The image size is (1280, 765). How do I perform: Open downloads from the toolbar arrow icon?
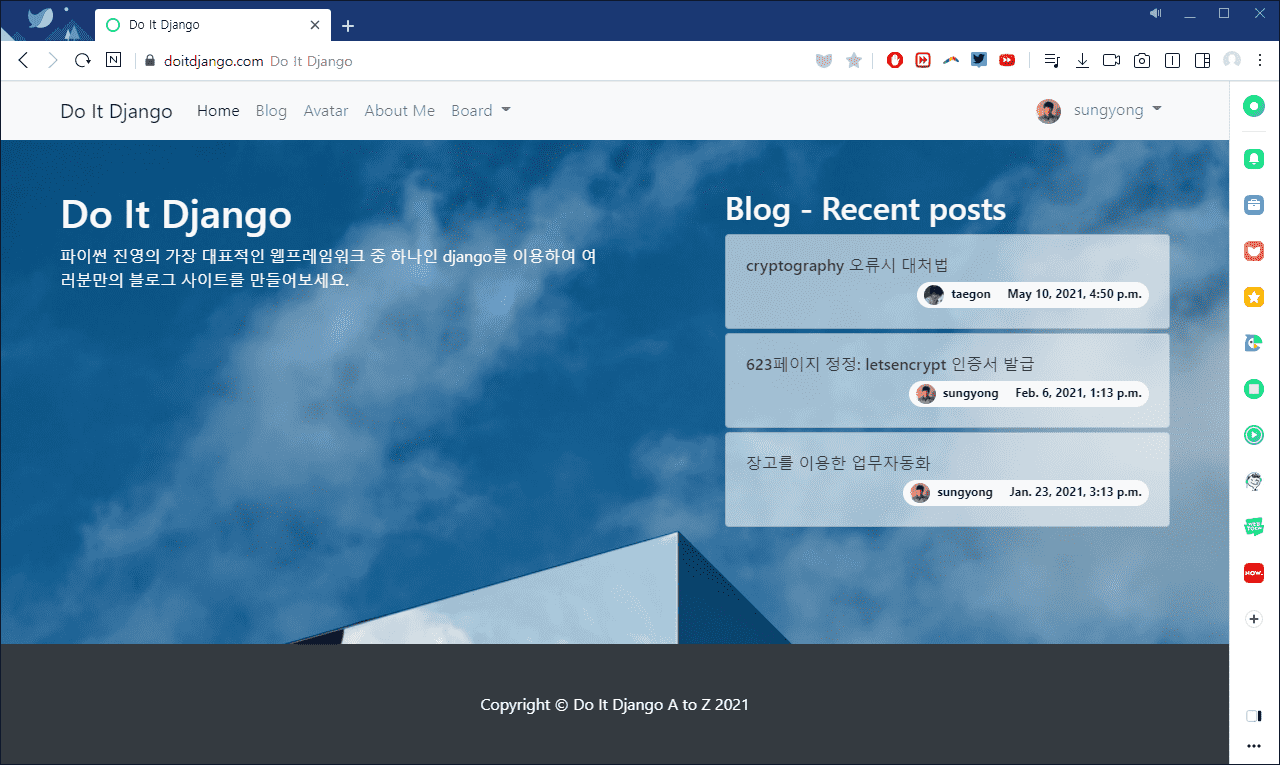pyautogui.click(x=1082, y=61)
